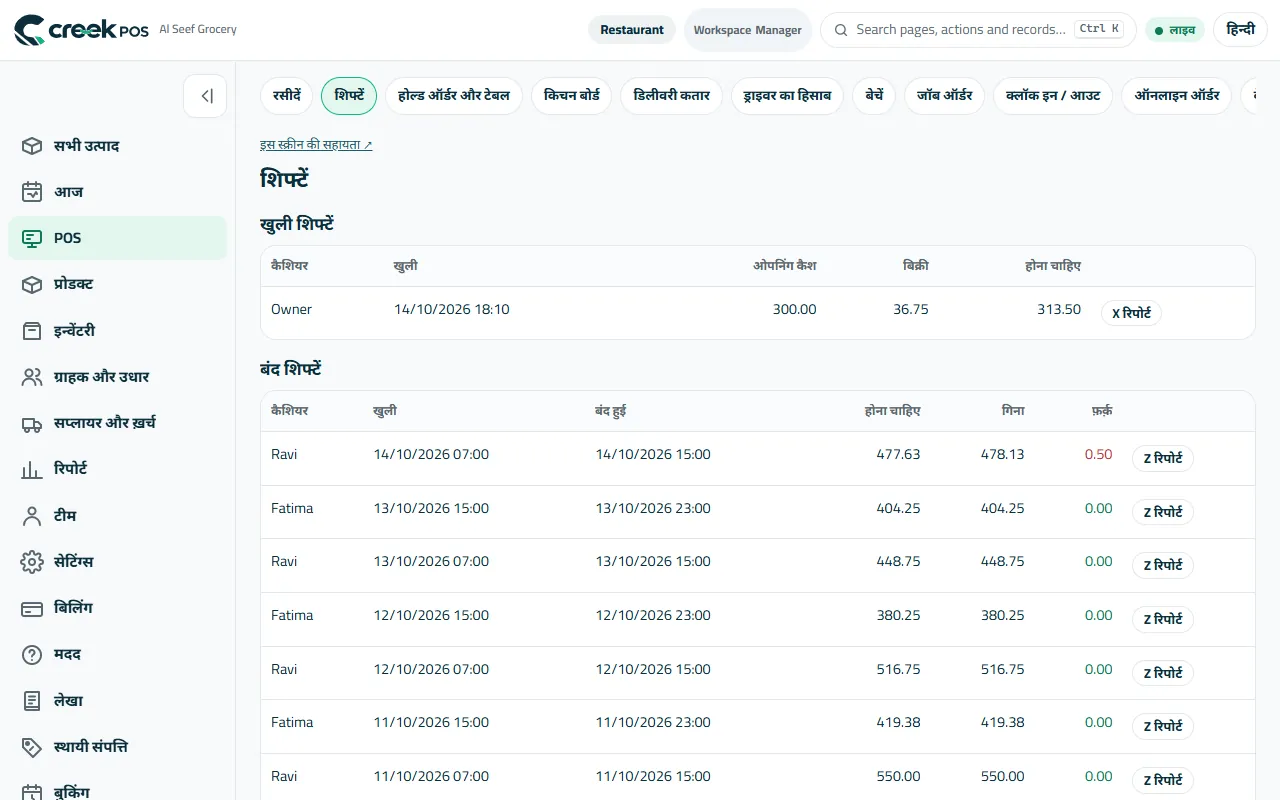Click the 0.50 difference value for Ravi
Image resolution: width=1280 pixels, height=800 pixels.
(1098, 454)
